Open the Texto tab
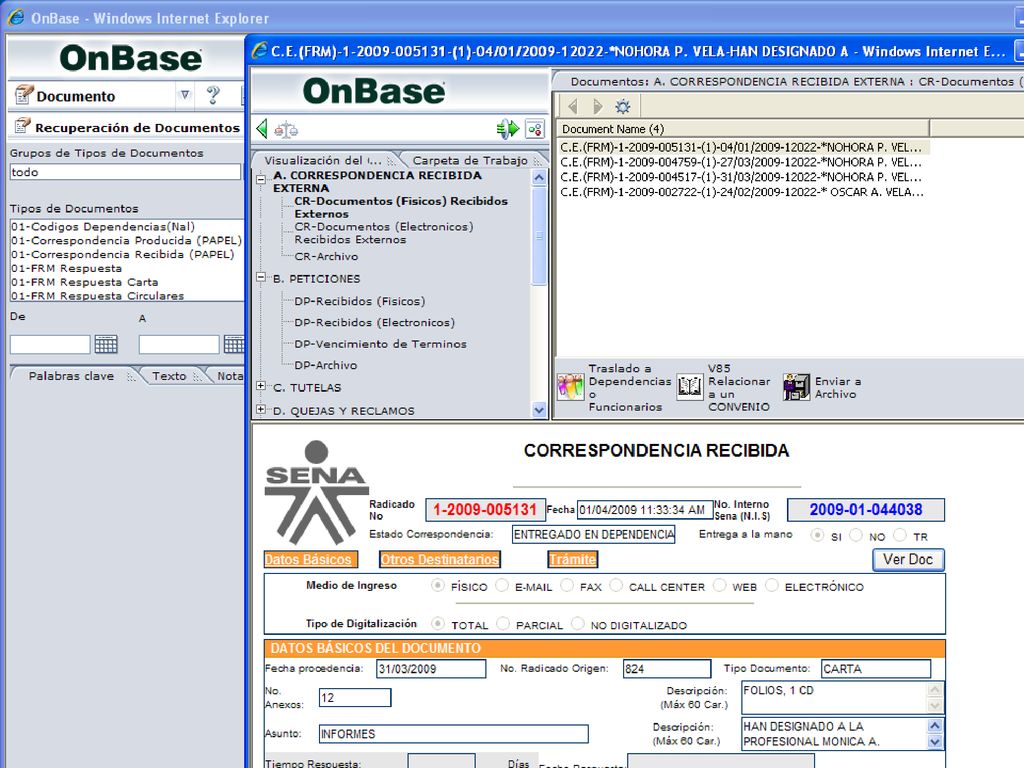This screenshot has height=768, width=1024. tap(169, 376)
